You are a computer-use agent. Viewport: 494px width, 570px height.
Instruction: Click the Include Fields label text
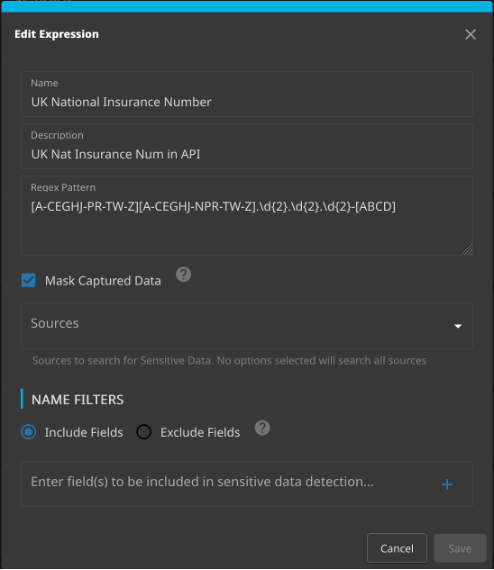[84, 433]
